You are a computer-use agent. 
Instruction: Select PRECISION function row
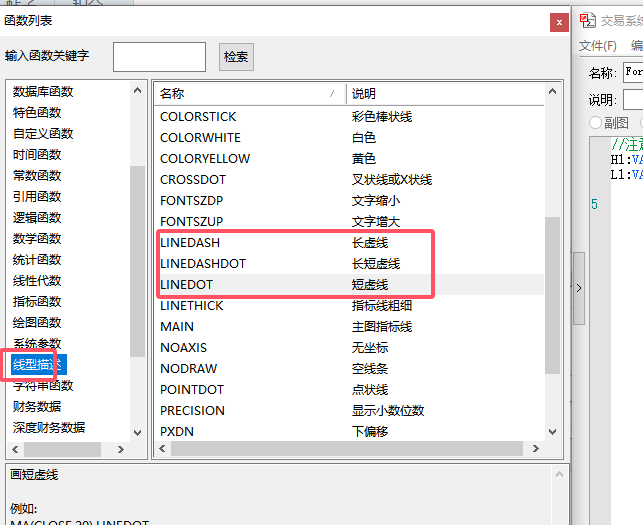point(349,411)
